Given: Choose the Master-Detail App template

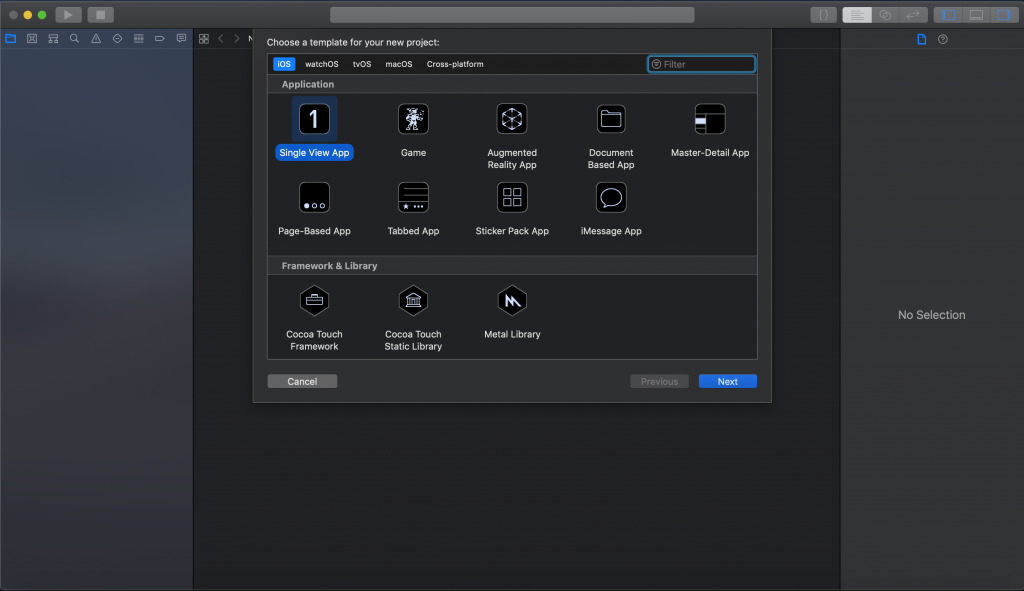Looking at the screenshot, I should tap(710, 129).
